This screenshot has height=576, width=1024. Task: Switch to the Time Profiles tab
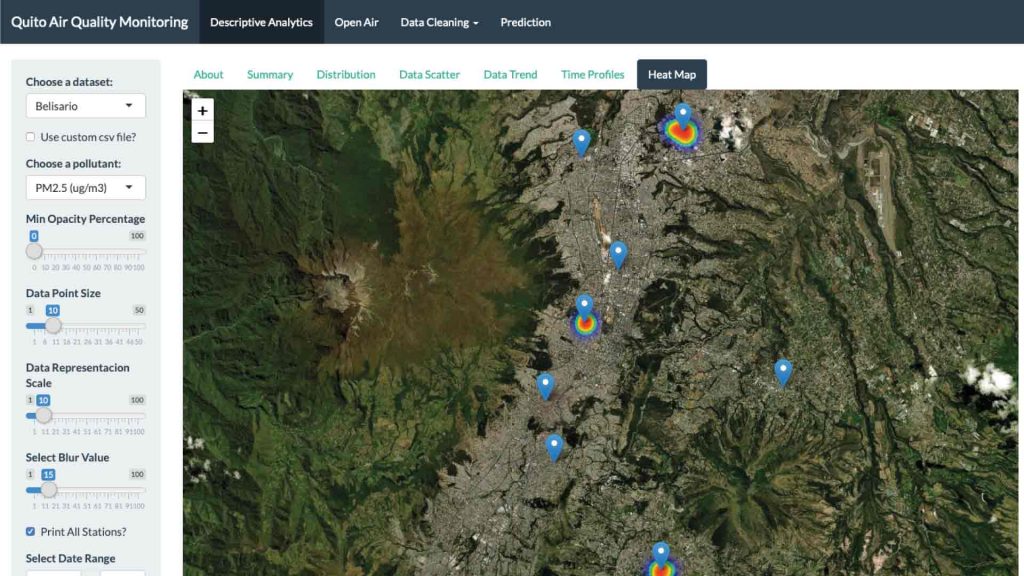(592, 75)
